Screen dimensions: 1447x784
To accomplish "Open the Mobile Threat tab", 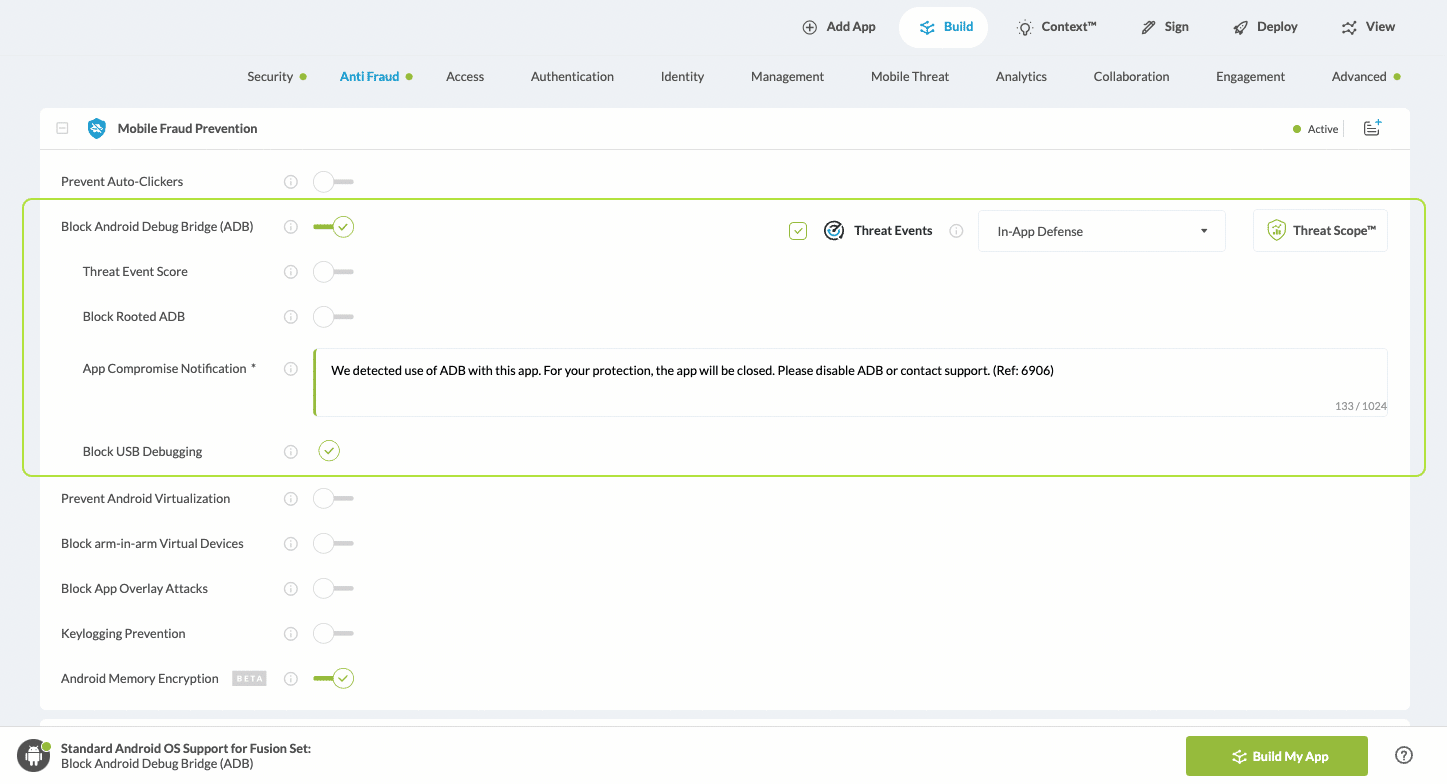I will click(909, 77).
